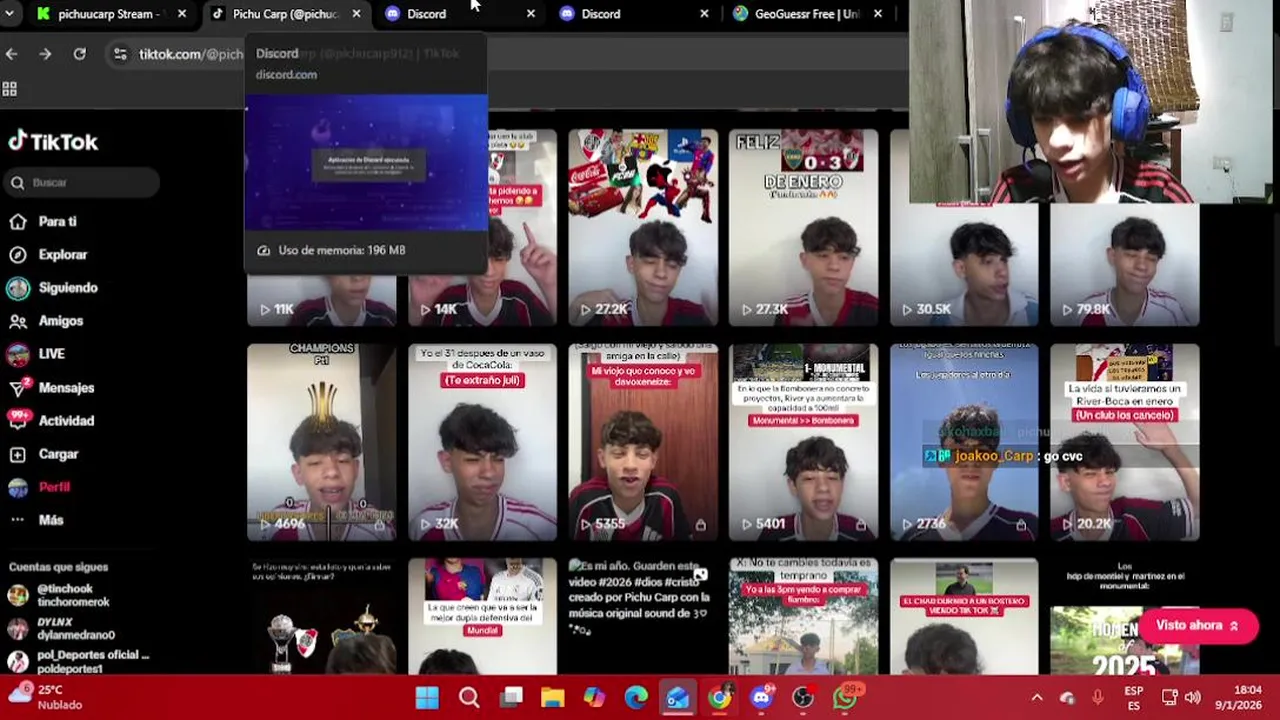Switch to GeoGuessr Free browser tab
The height and width of the screenshot is (720, 1280).
(x=808, y=14)
